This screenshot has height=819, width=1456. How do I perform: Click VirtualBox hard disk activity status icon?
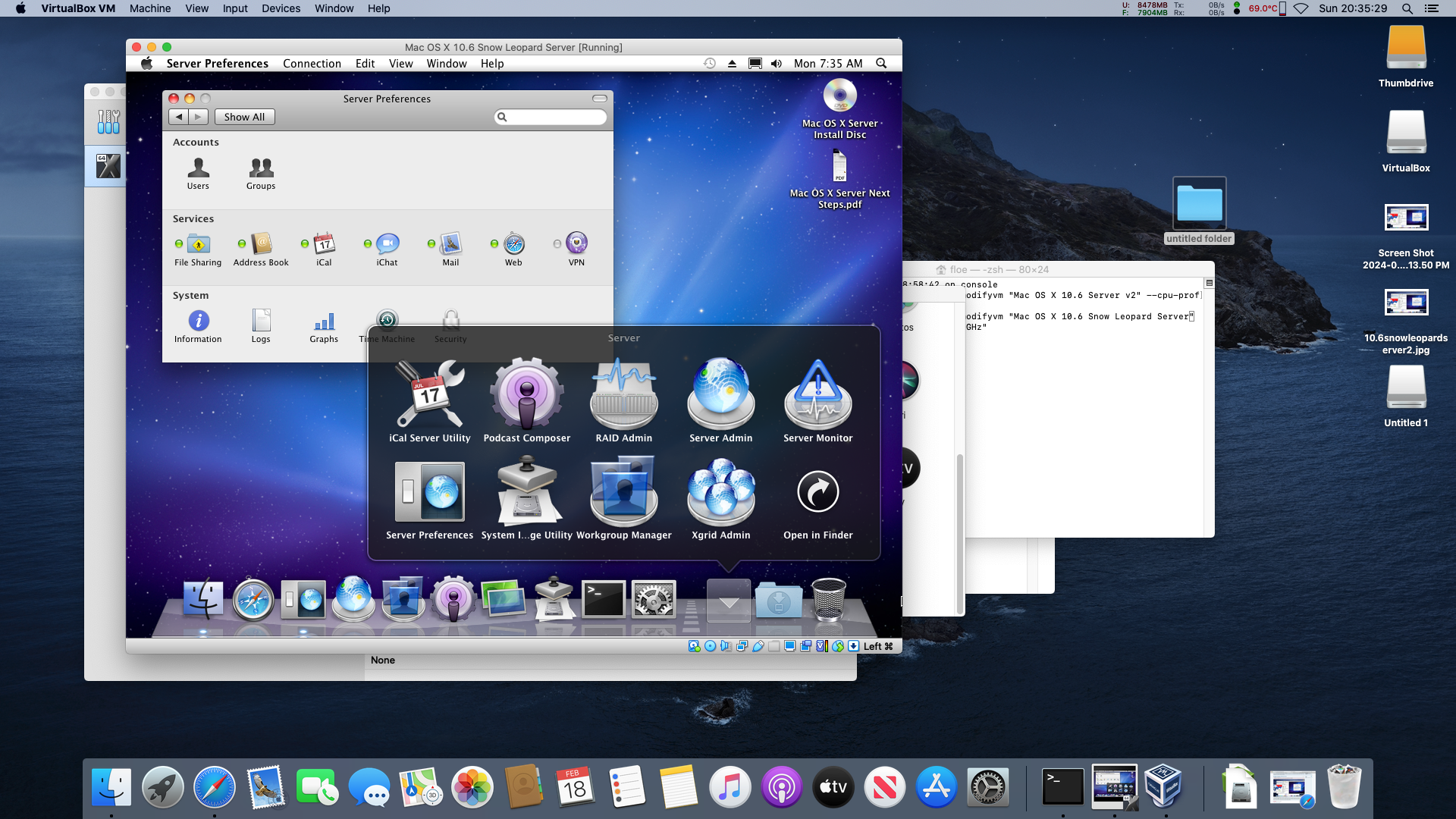(694, 646)
